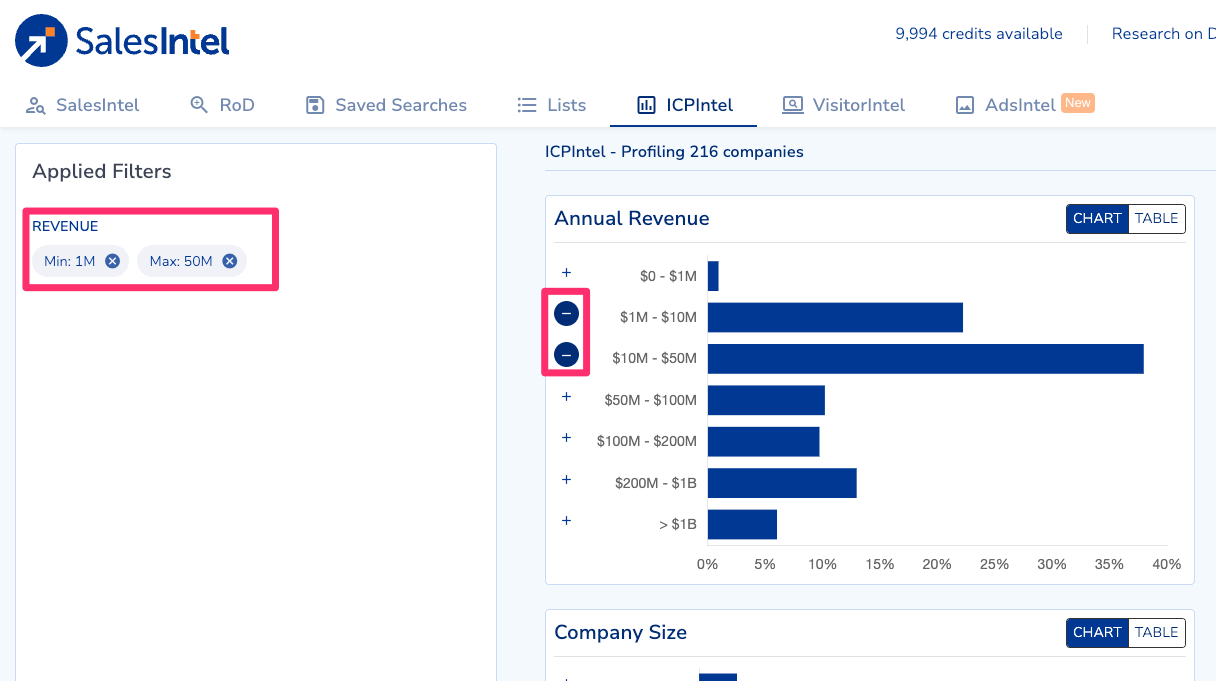Screen dimensions: 1216x681
Task: Open the Saved Searches tab
Action: tap(386, 105)
